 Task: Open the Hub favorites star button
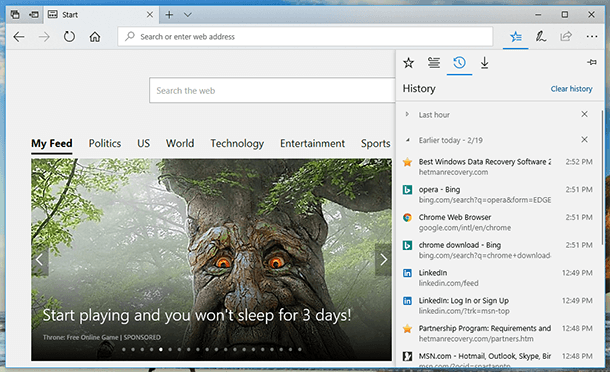[516, 37]
